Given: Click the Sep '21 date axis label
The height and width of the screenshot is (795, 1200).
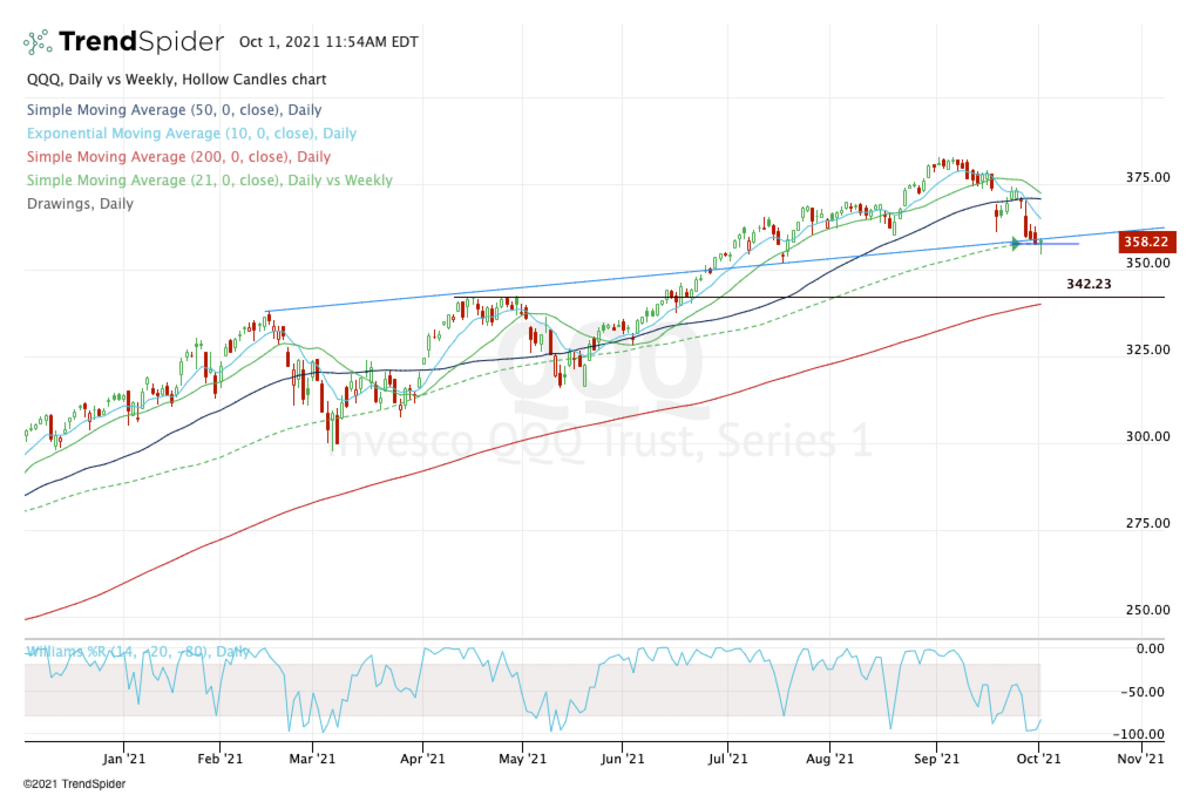Looking at the screenshot, I should coord(936,759).
